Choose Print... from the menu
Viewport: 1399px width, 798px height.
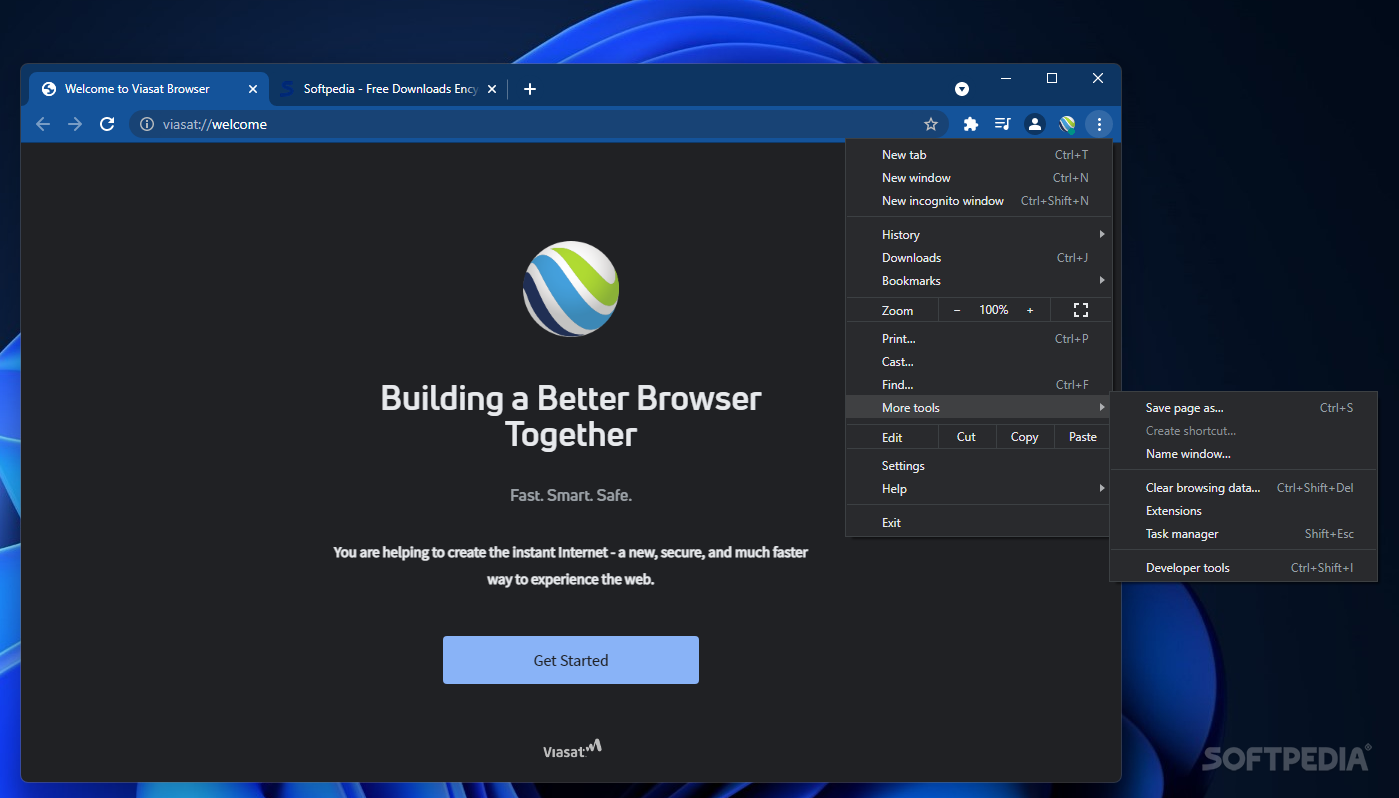tap(979, 339)
